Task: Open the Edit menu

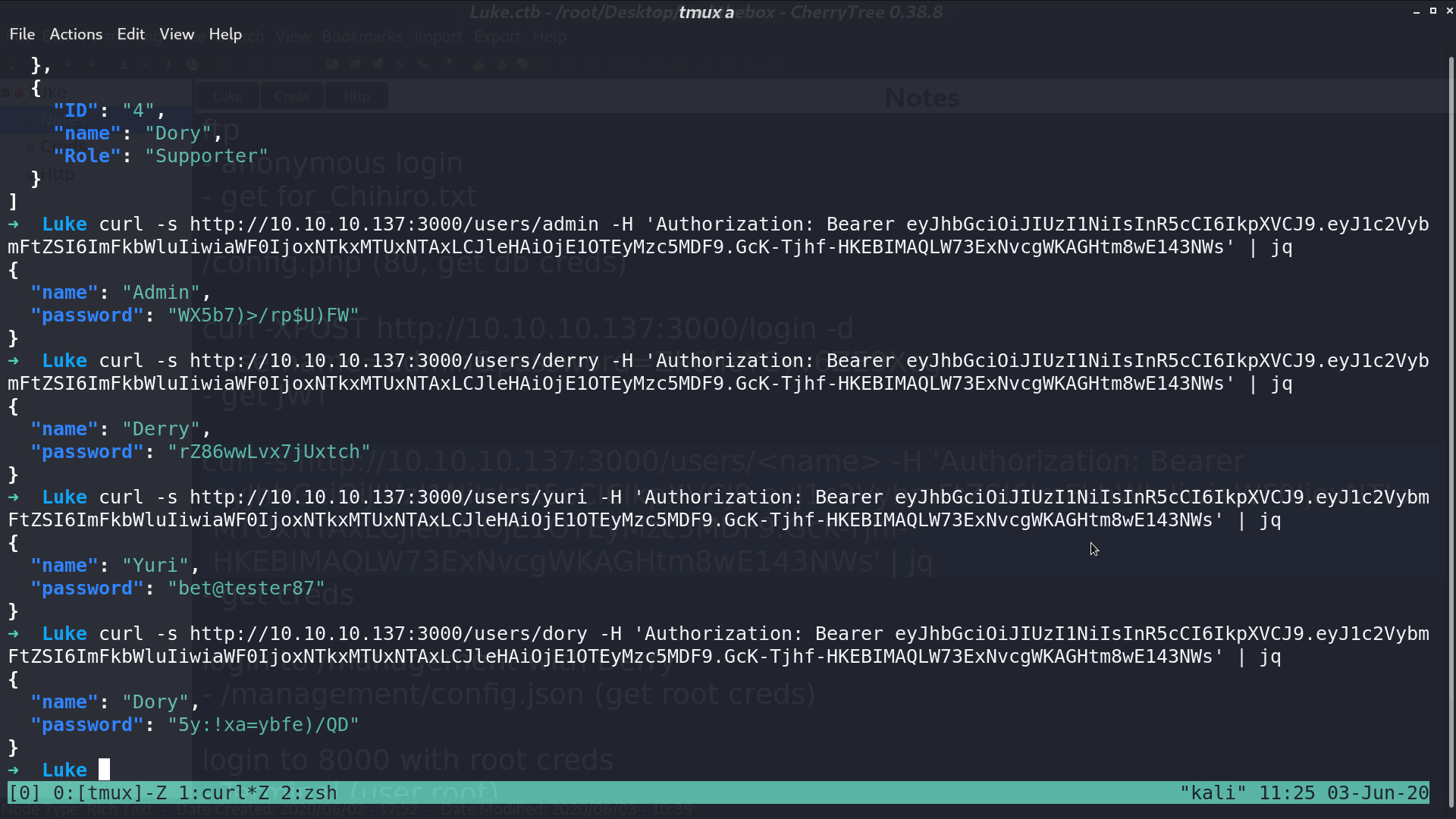Action: click(x=130, y=34)
